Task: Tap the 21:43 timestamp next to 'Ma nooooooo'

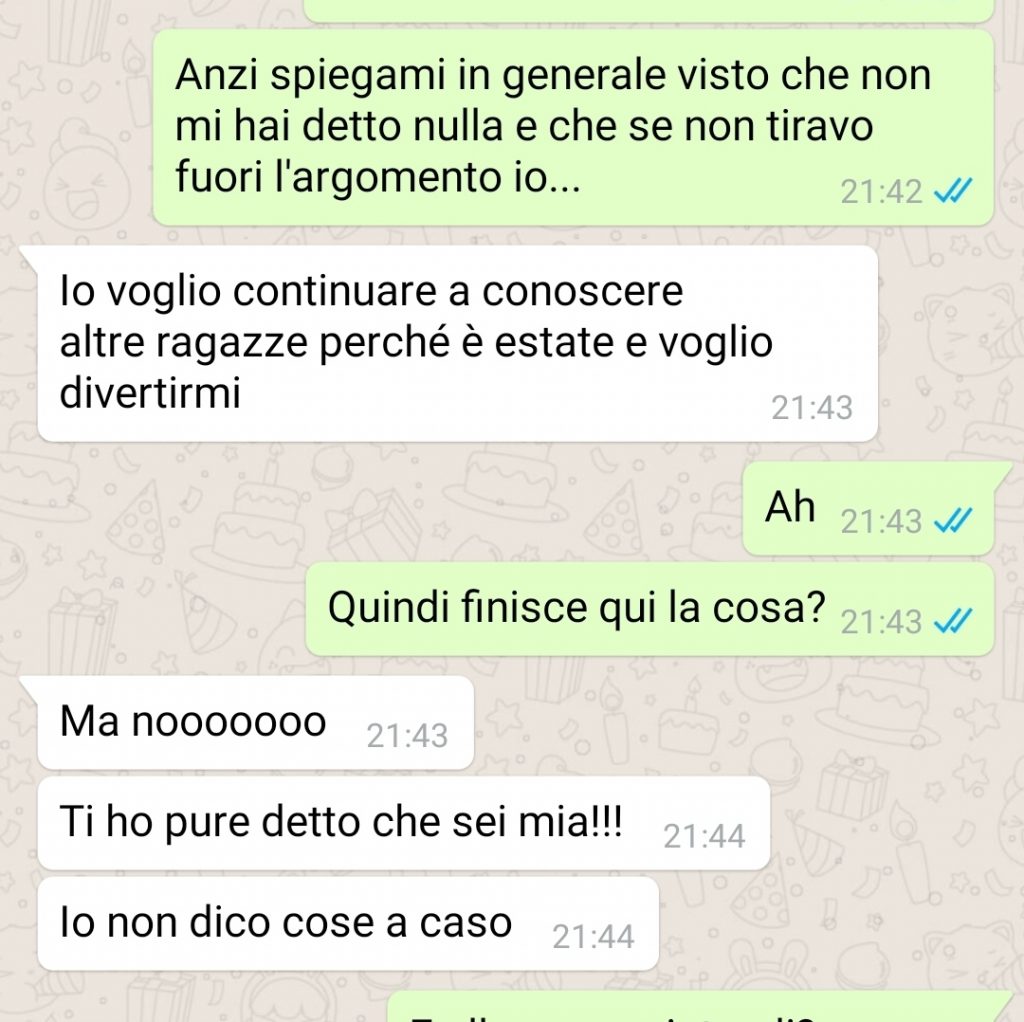Action: [x=407, y=736]
